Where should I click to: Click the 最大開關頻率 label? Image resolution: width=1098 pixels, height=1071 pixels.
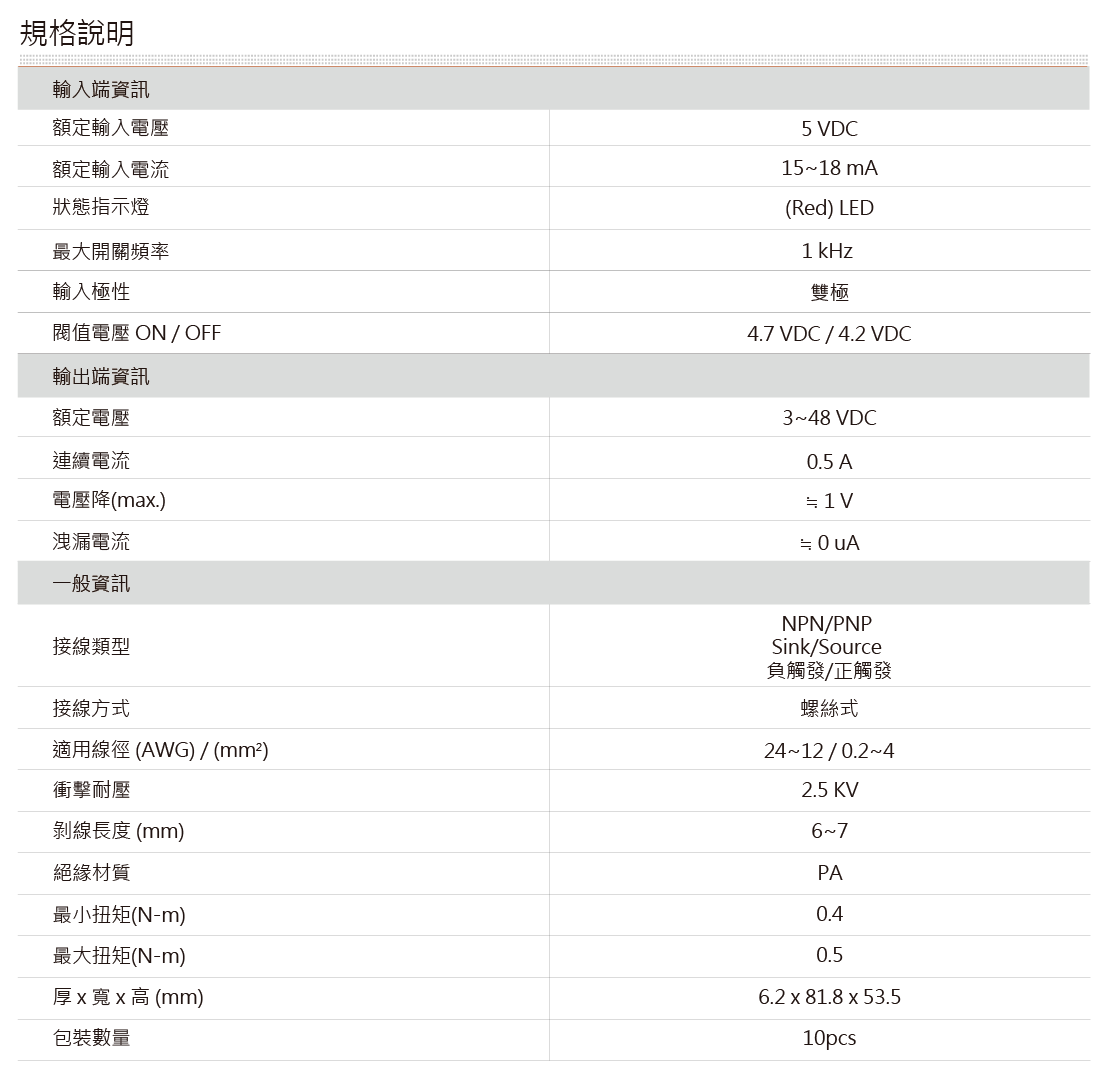(111, 251)
